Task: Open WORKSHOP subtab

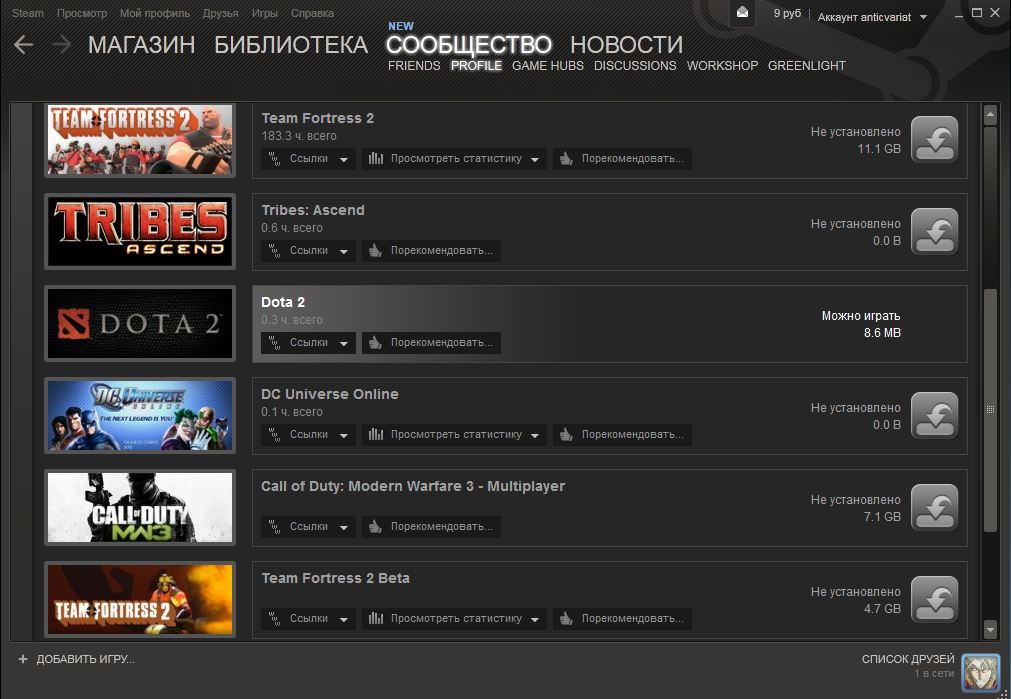Action: [722, 66]
